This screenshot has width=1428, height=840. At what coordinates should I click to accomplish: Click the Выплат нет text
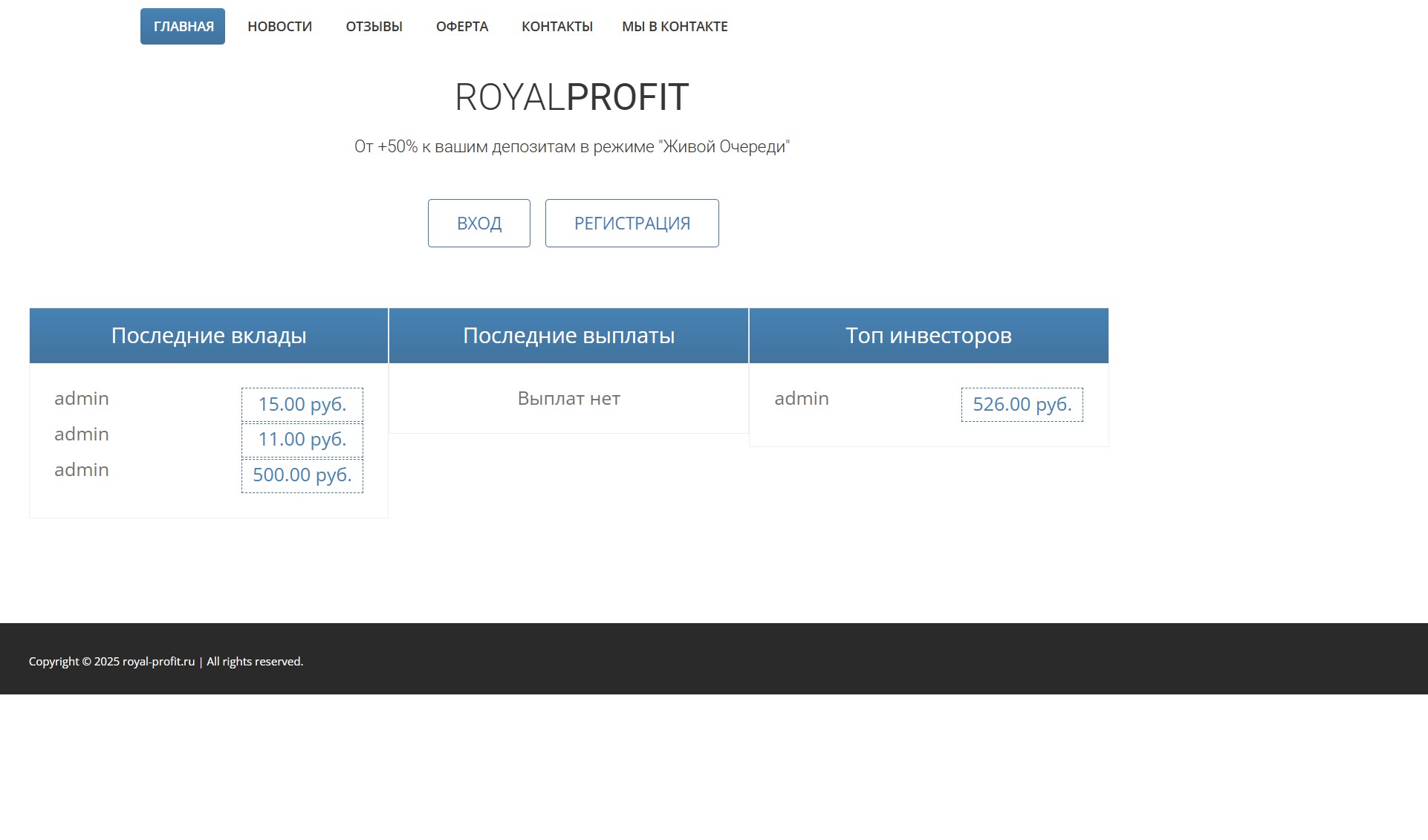pyautogui.click(x=568, y=399)
